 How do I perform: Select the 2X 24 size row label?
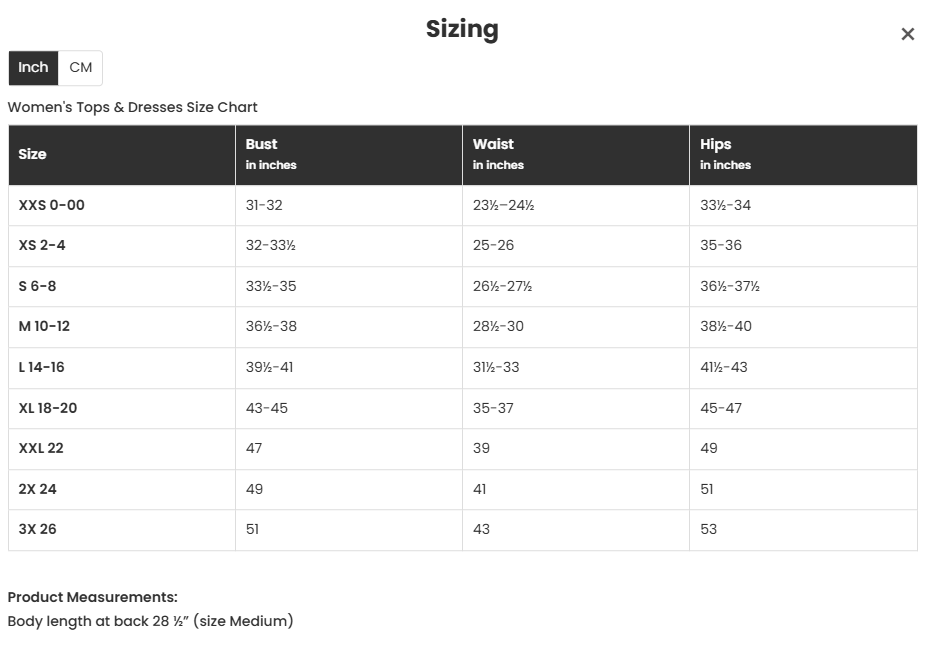tap(38, 489)
